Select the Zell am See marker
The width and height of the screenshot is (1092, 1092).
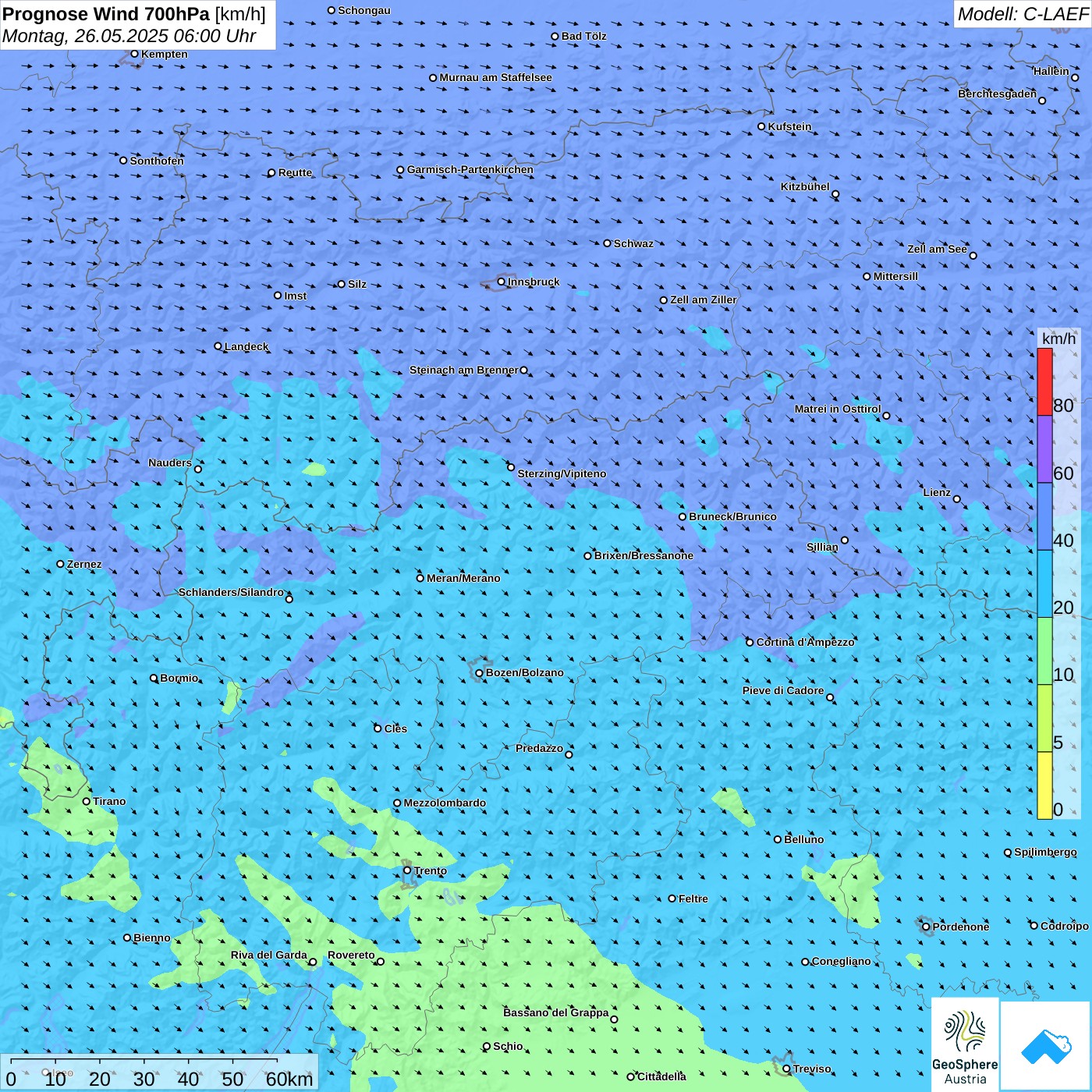(973, 255)
